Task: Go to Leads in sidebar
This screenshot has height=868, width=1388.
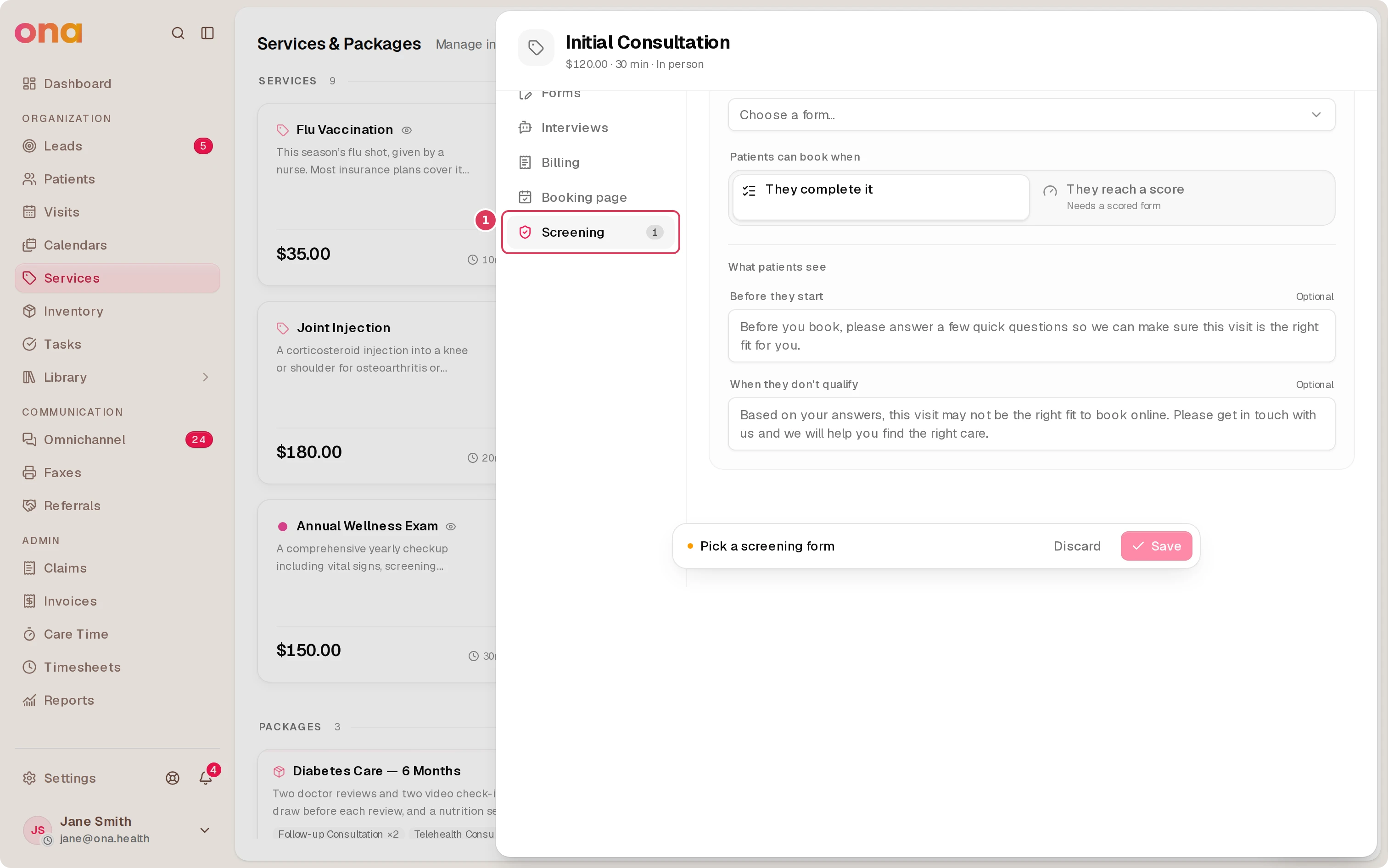Action: point(117,146)
